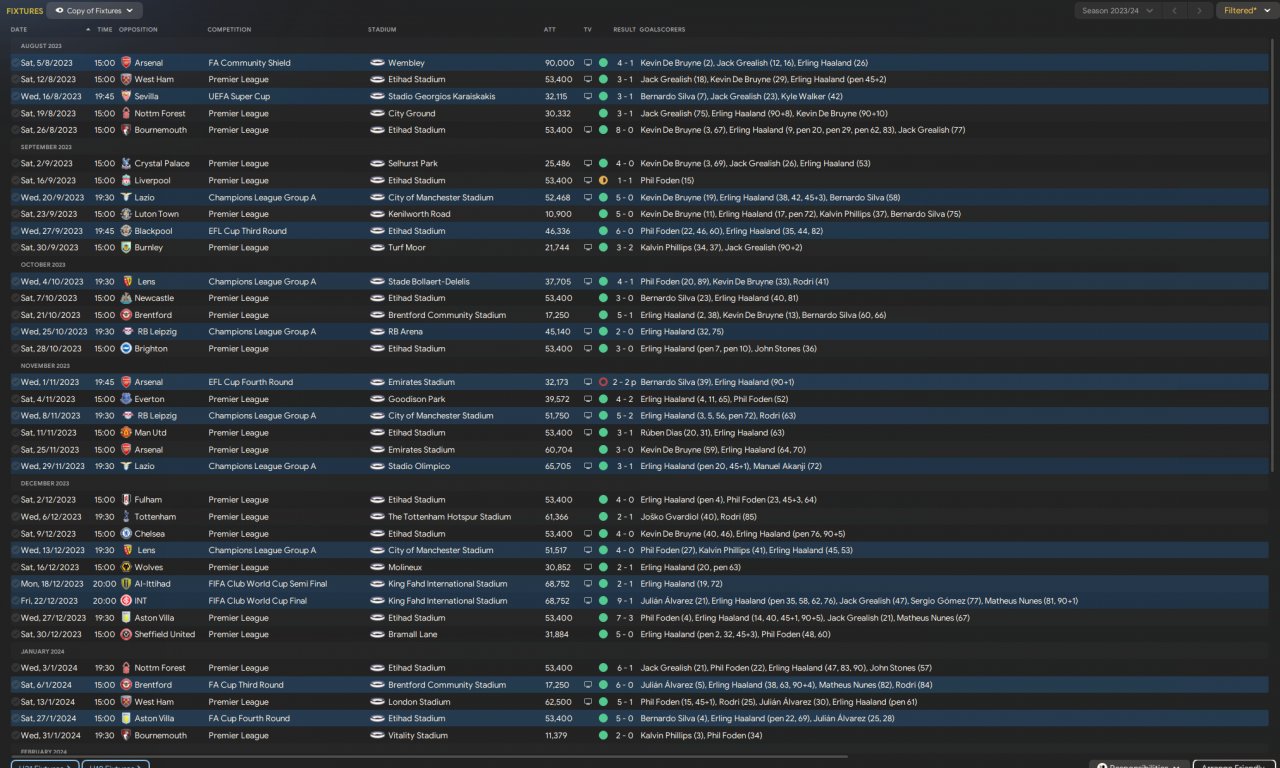Open the EFL Cup Third Round link
This screenshot has height=768, width=1280.
248,231
